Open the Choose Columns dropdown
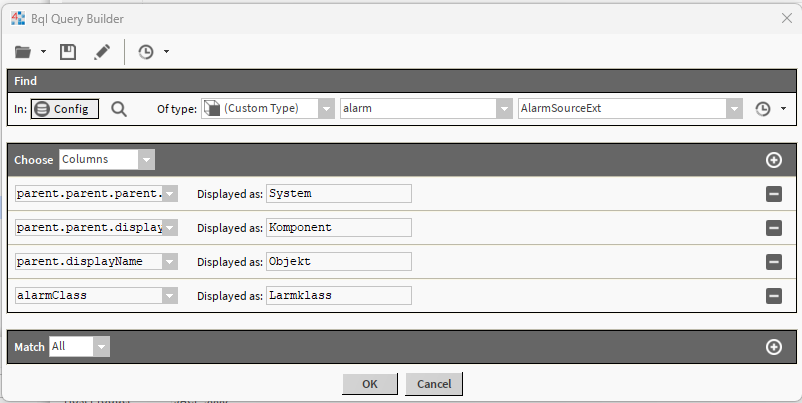The image size is (802, 403). click(147, 159)
